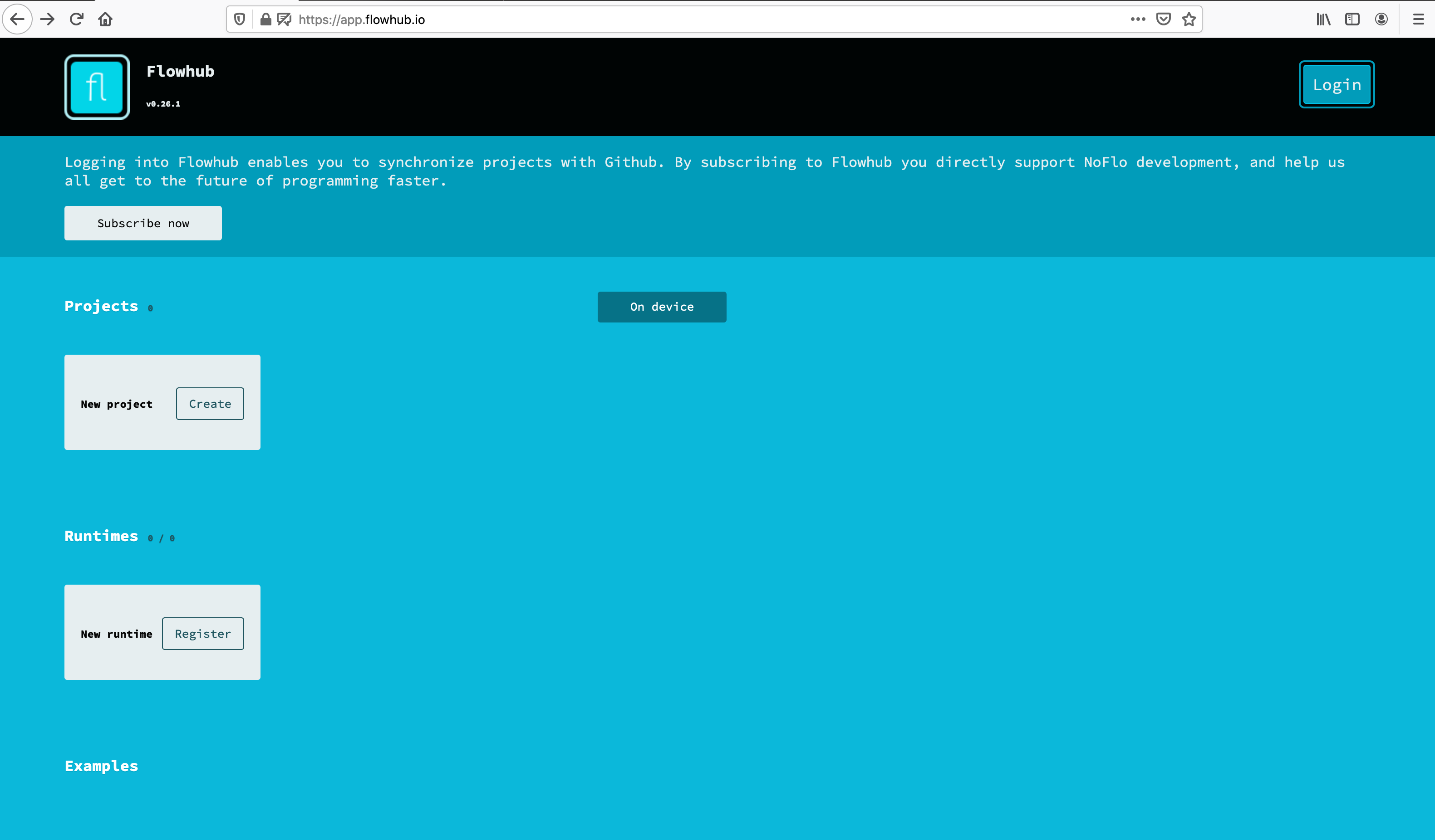Click the Runtimes heading
The width and height of the screenshot is (1435, 840).
tap(101, 536)
